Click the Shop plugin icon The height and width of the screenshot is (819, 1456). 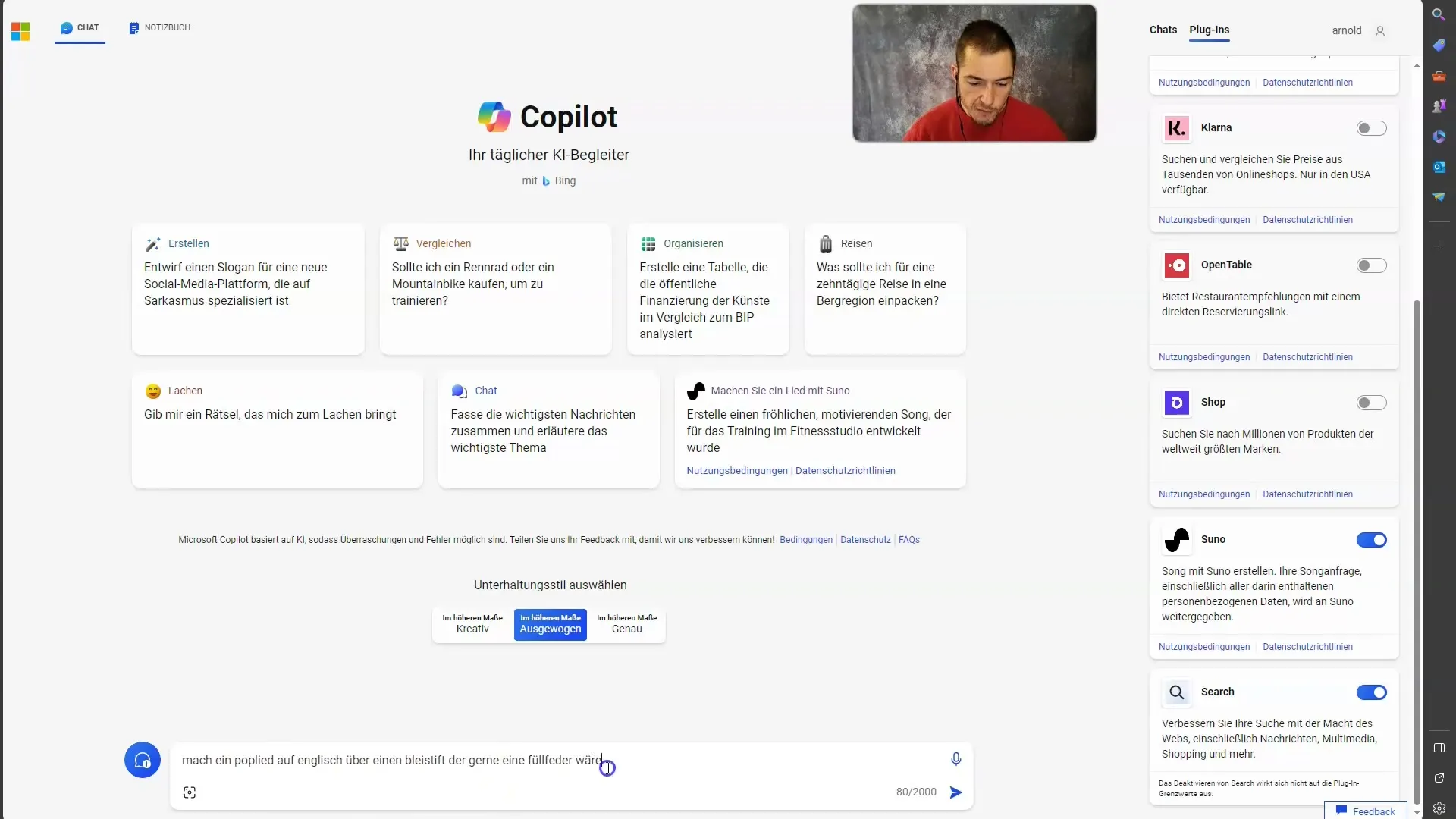1178,402
